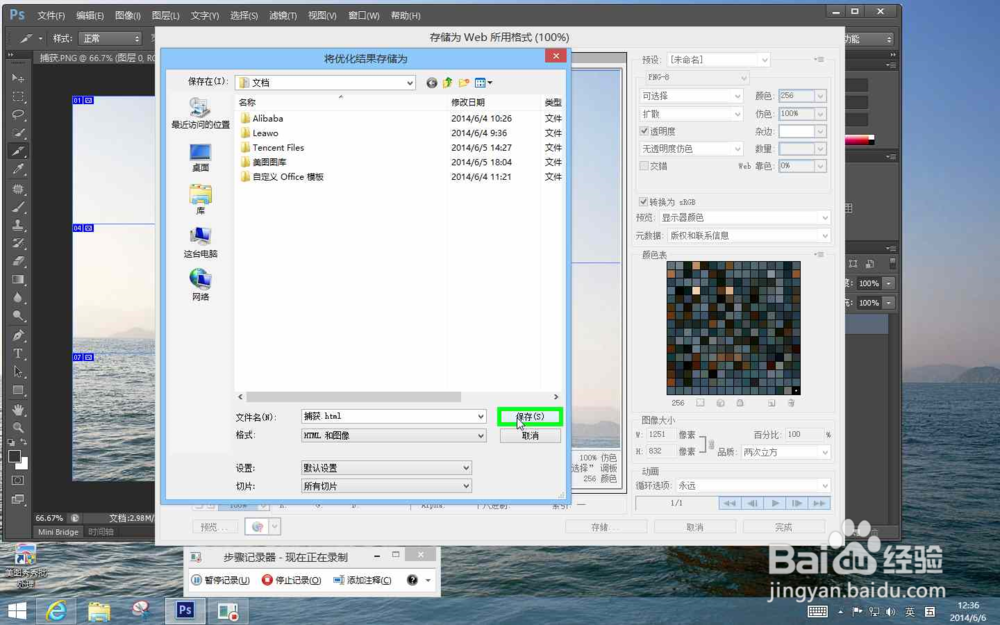
Task: Click the back navigation arrow in the dialog
Action: [x=432, y=82]
